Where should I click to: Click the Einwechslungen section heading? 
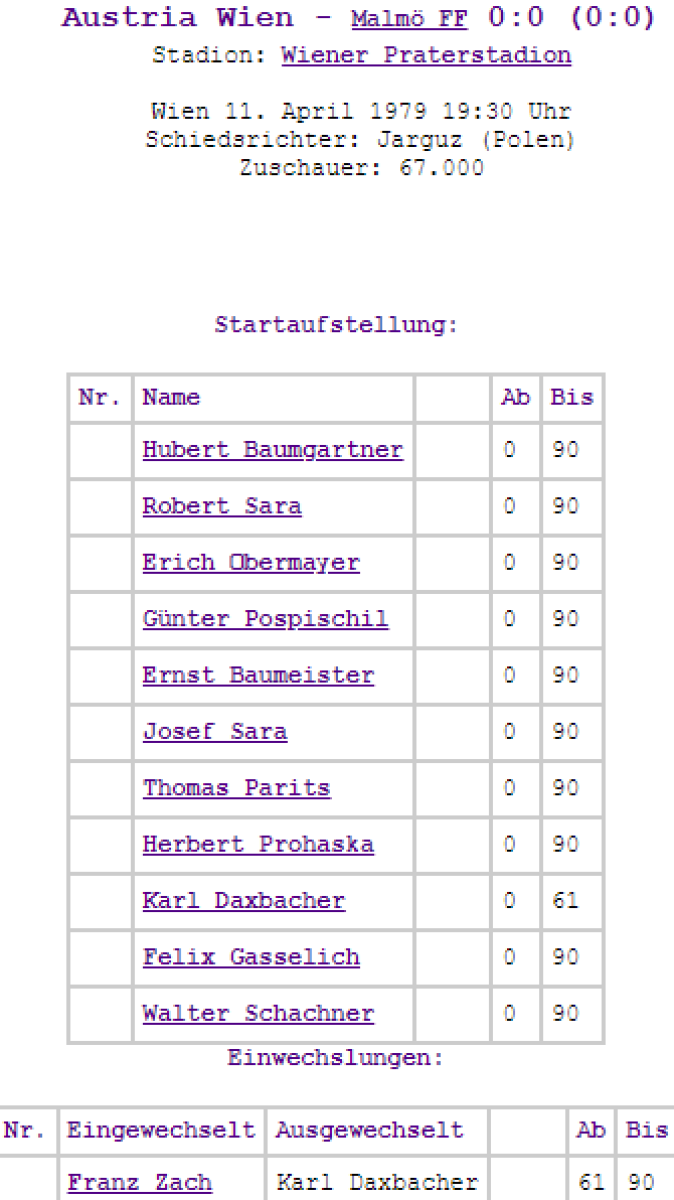click(336, 1057)
